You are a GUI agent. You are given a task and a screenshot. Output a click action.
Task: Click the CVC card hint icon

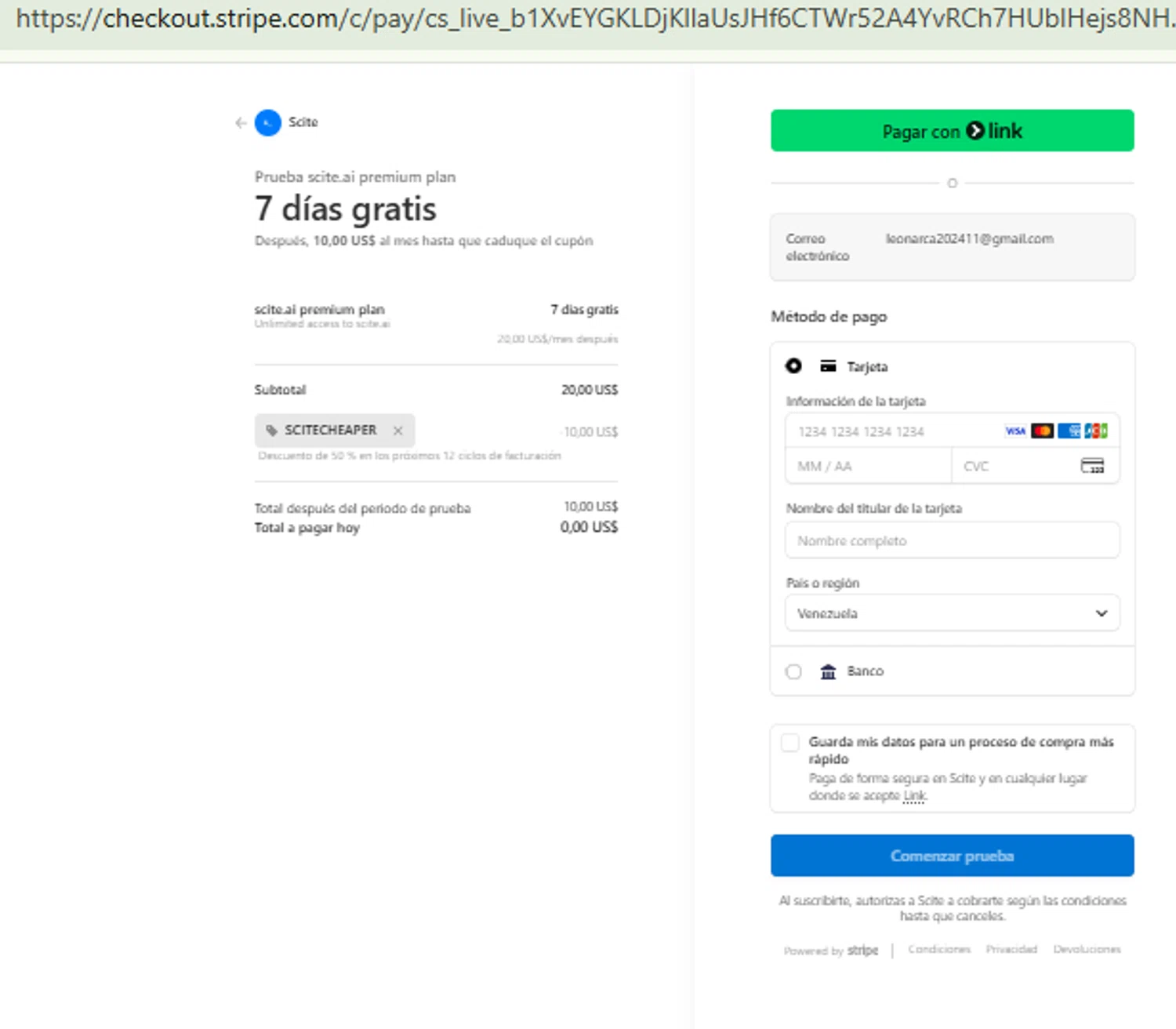tap(1092, 466)
